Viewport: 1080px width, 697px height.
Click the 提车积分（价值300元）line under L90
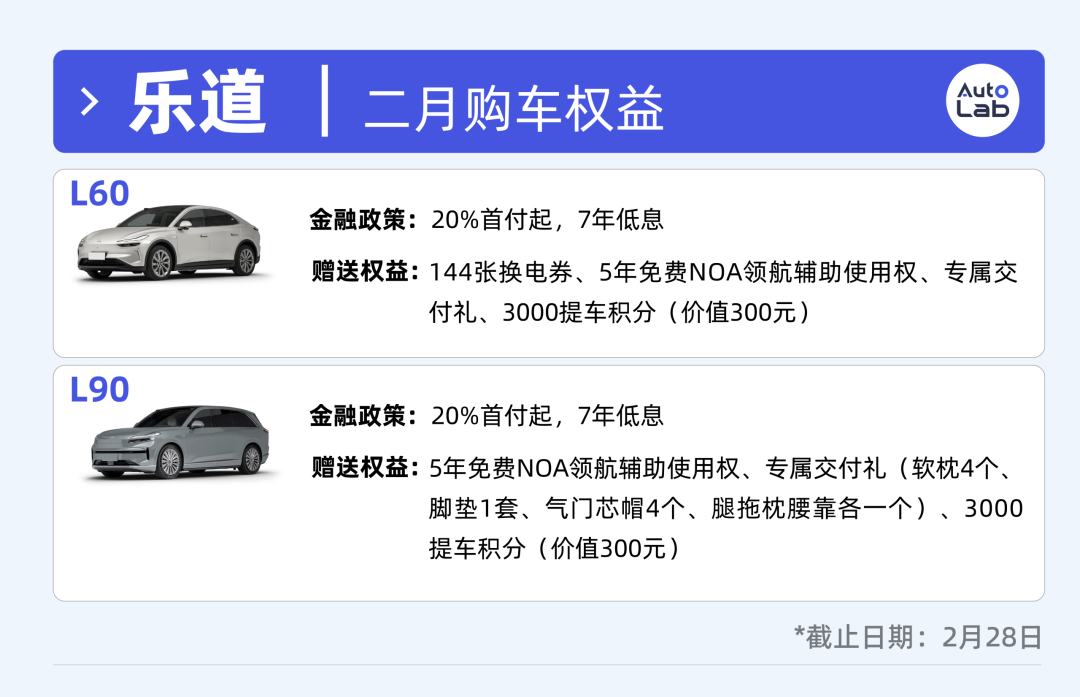555,548
